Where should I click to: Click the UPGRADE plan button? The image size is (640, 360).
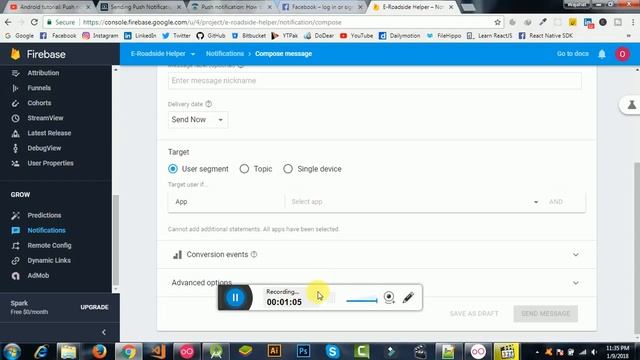[x=94, y=307]
